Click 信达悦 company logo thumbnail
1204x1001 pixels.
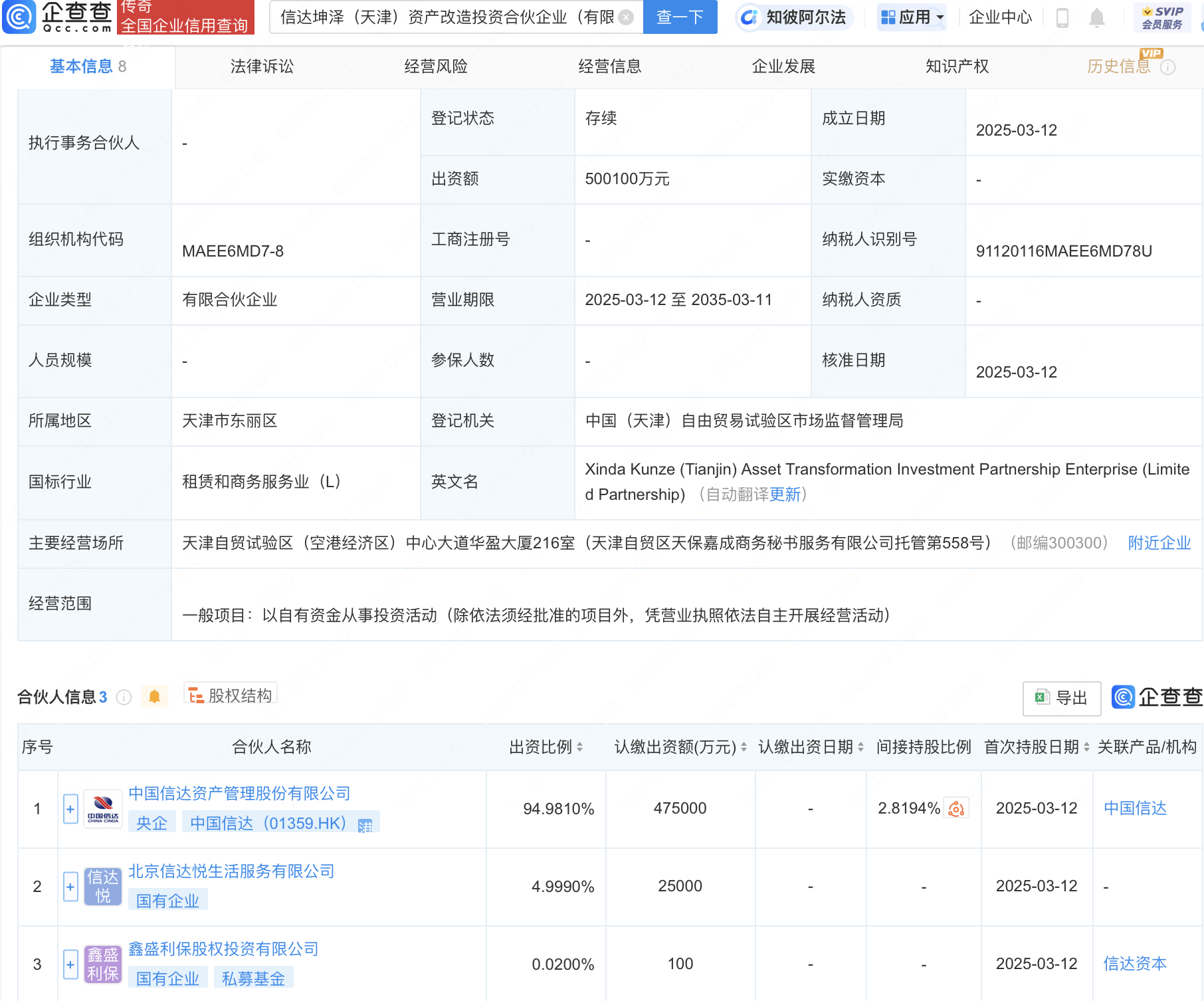coord(103,886)
